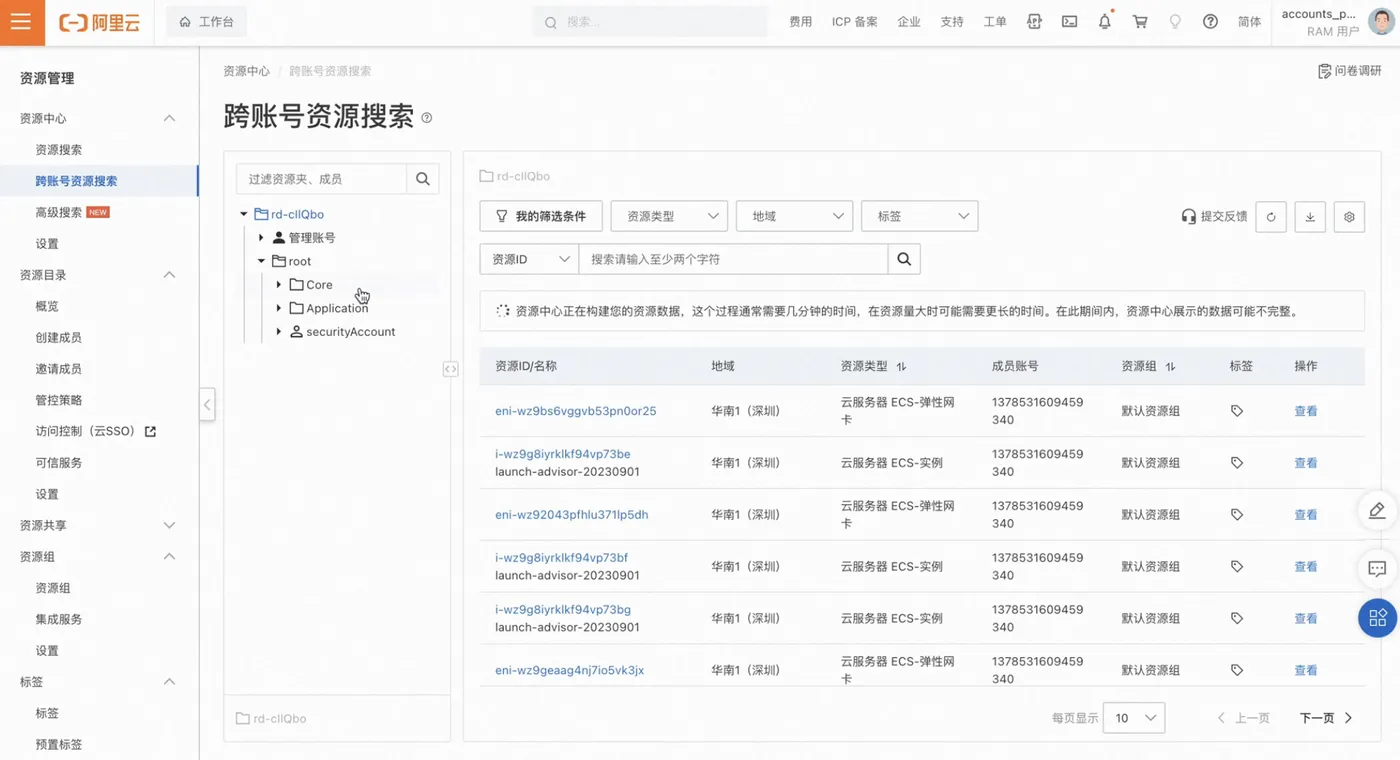Focus the resource ID search input
The image size is (1400, 760).
pos(733,259)
